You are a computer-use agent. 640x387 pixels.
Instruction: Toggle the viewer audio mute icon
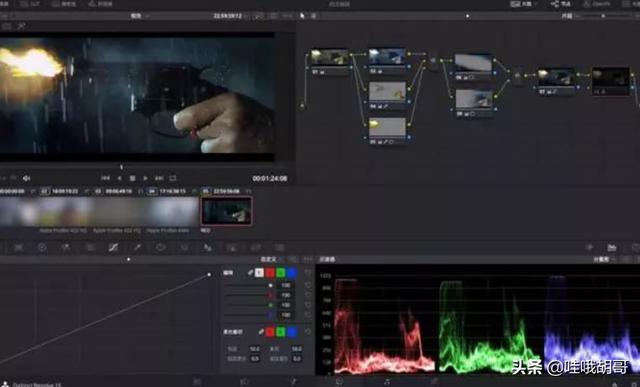27,178
